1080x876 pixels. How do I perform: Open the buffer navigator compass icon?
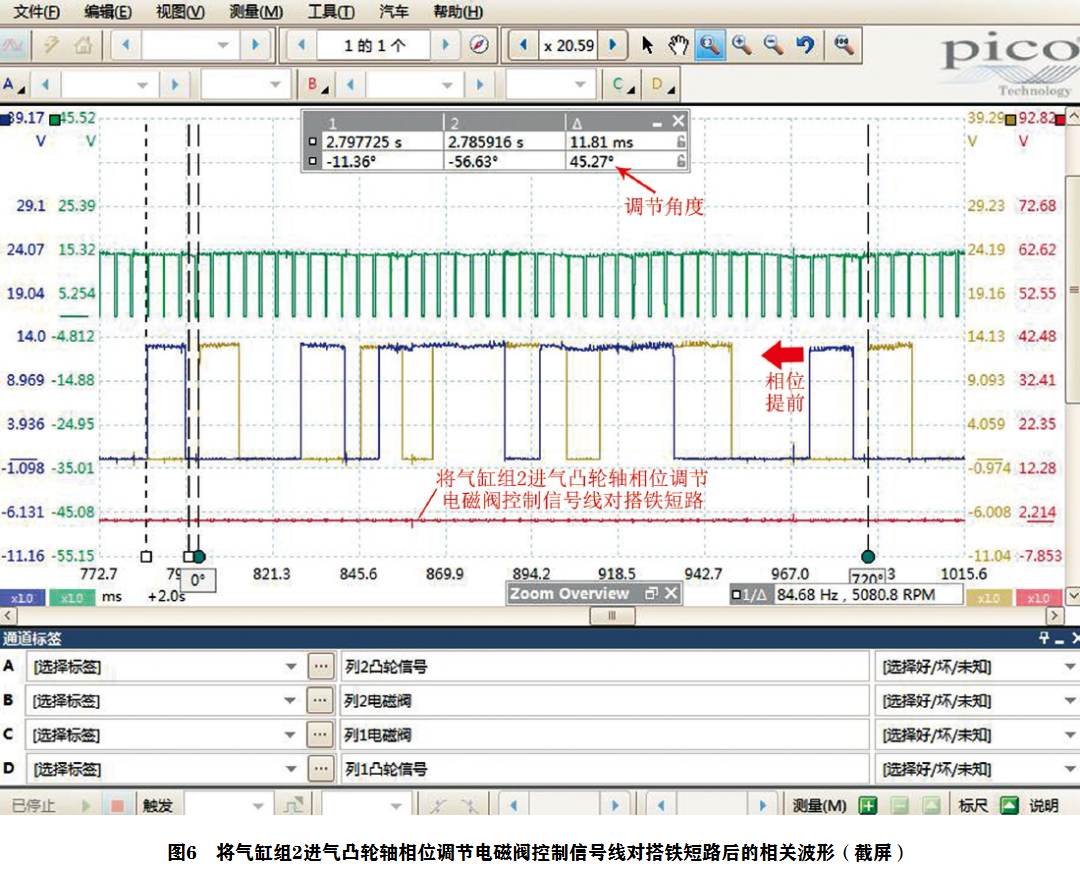click(479, 45)
